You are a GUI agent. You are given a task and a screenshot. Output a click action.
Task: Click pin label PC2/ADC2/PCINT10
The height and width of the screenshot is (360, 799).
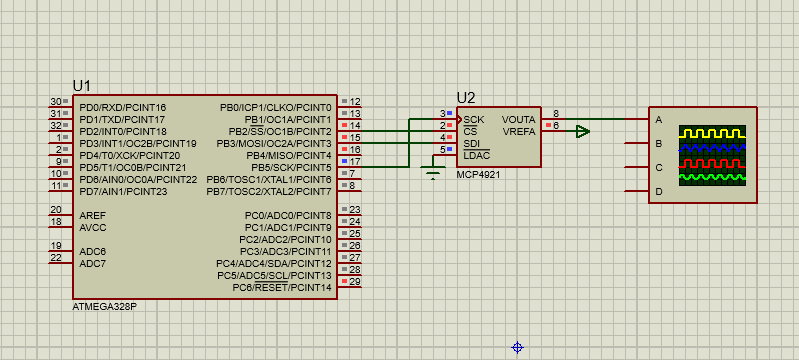(x=285, y=240)
